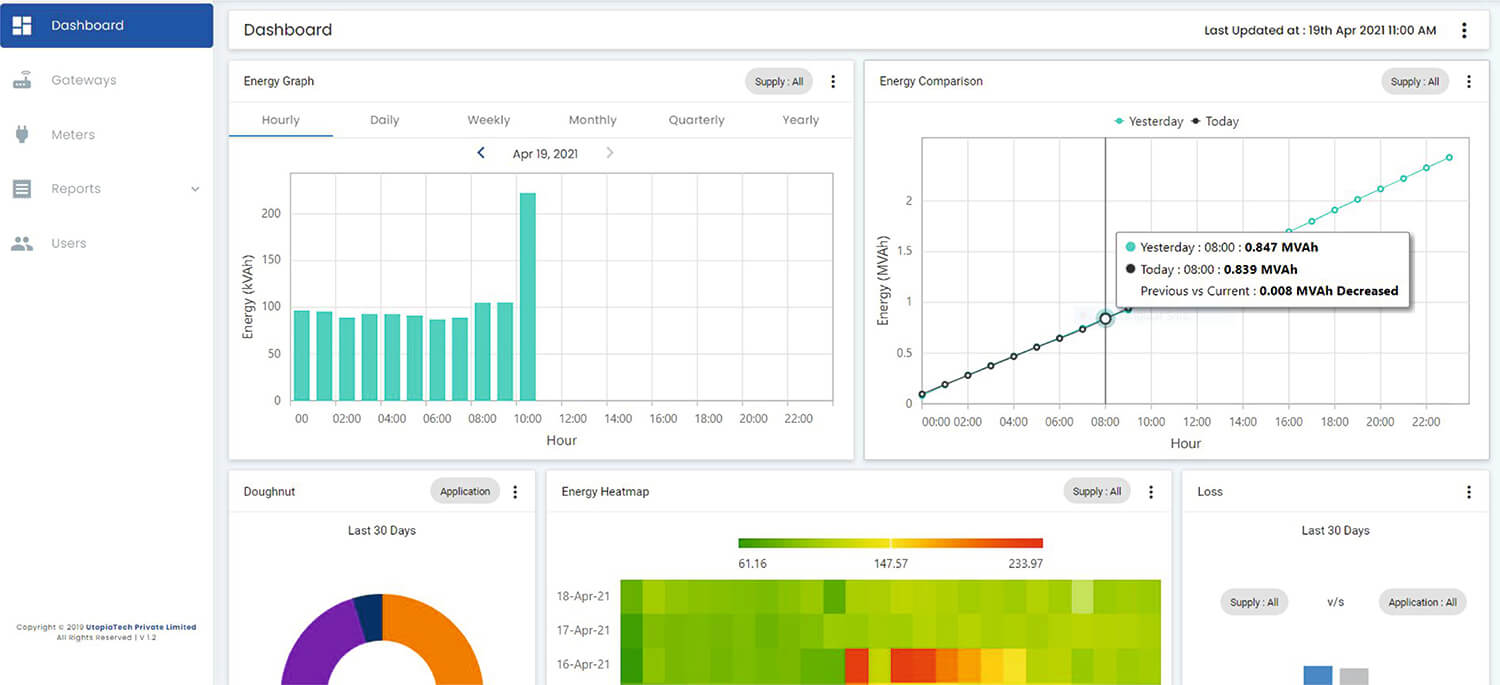
Task: Expand the Reports submenu chevron
Action: tap(195, 189)
